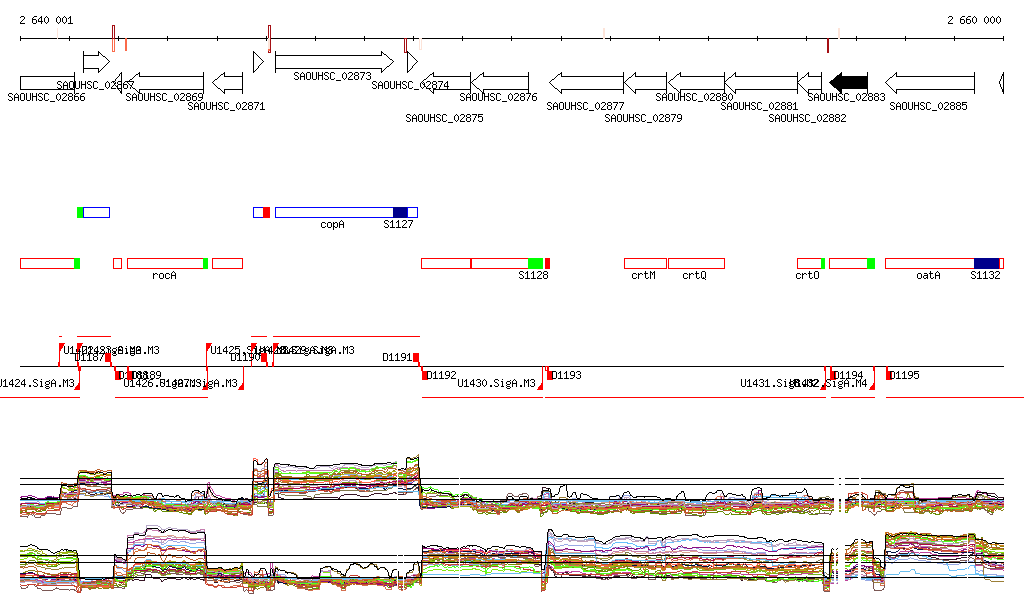
Task: Select the blue box with green start
Action: pos(93,212)
